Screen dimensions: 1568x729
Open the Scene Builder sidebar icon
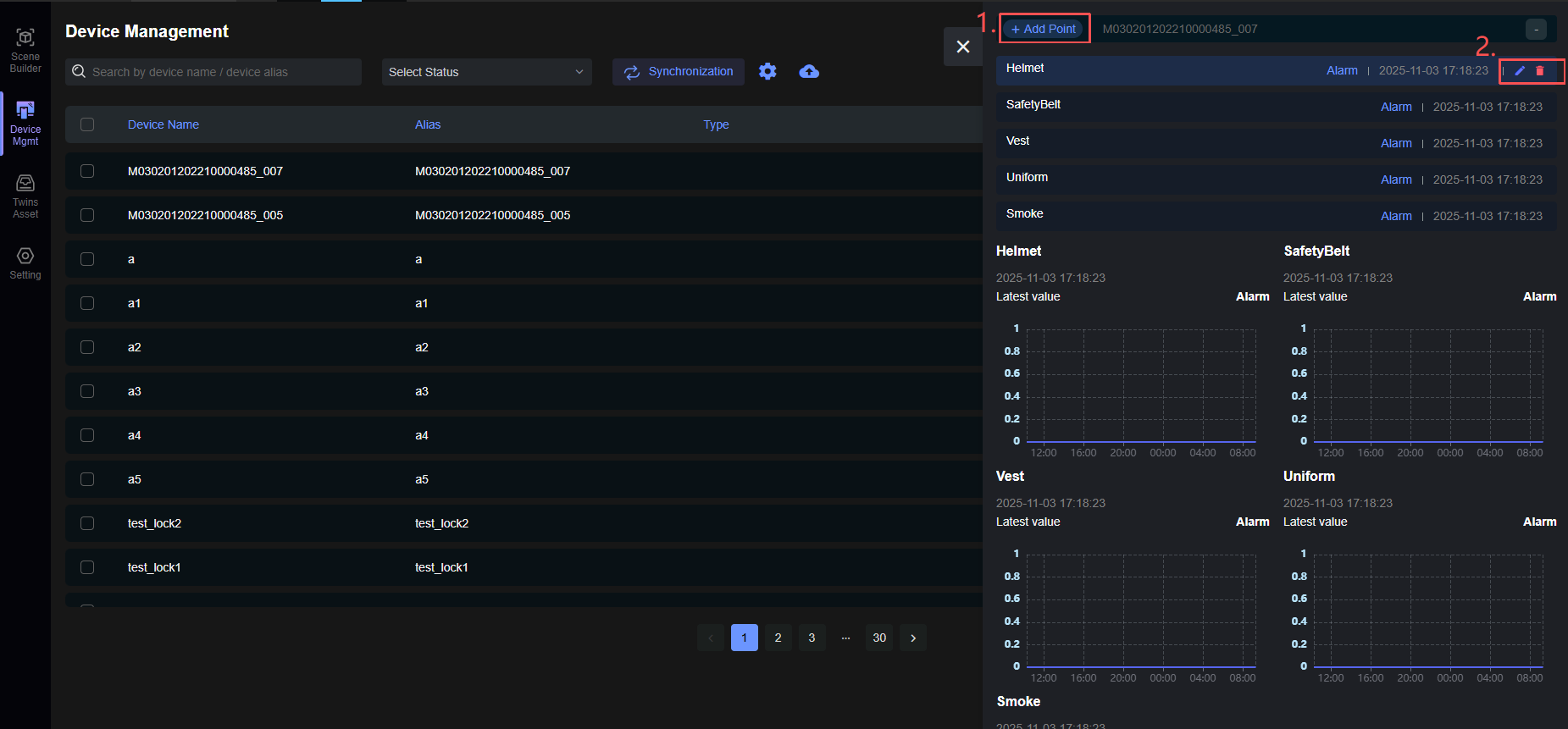coord(25,50)
